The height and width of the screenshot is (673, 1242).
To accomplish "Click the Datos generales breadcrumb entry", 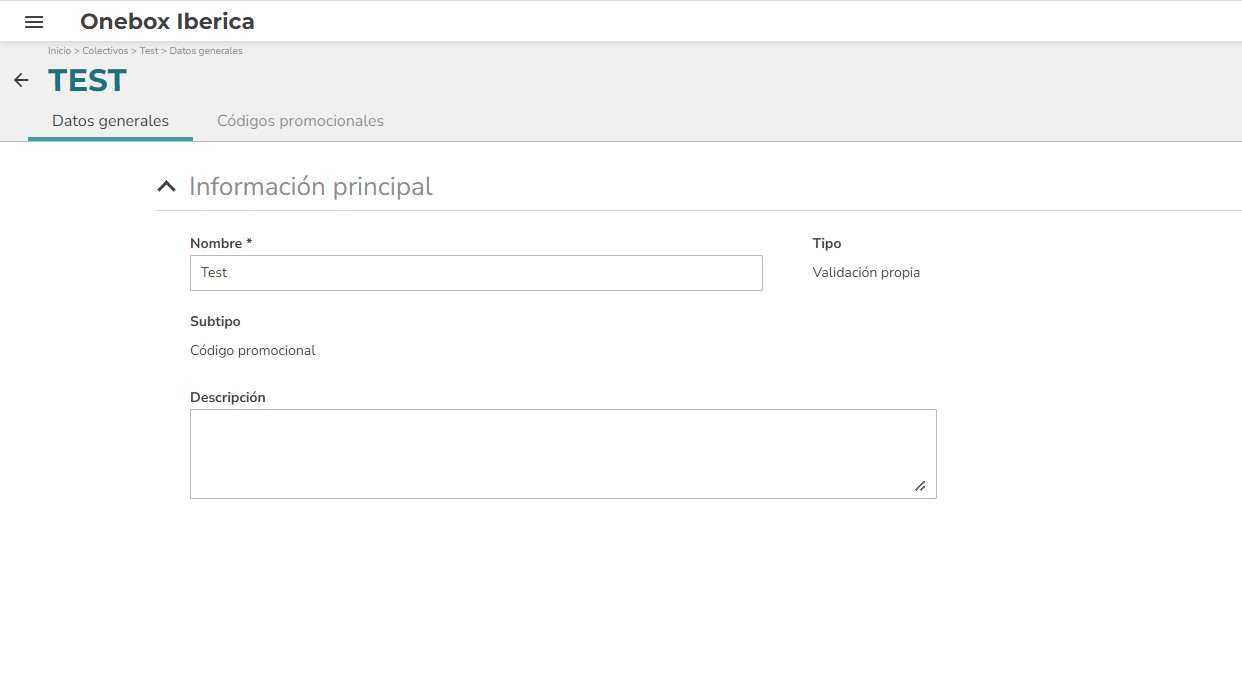I will coord(206,50).
